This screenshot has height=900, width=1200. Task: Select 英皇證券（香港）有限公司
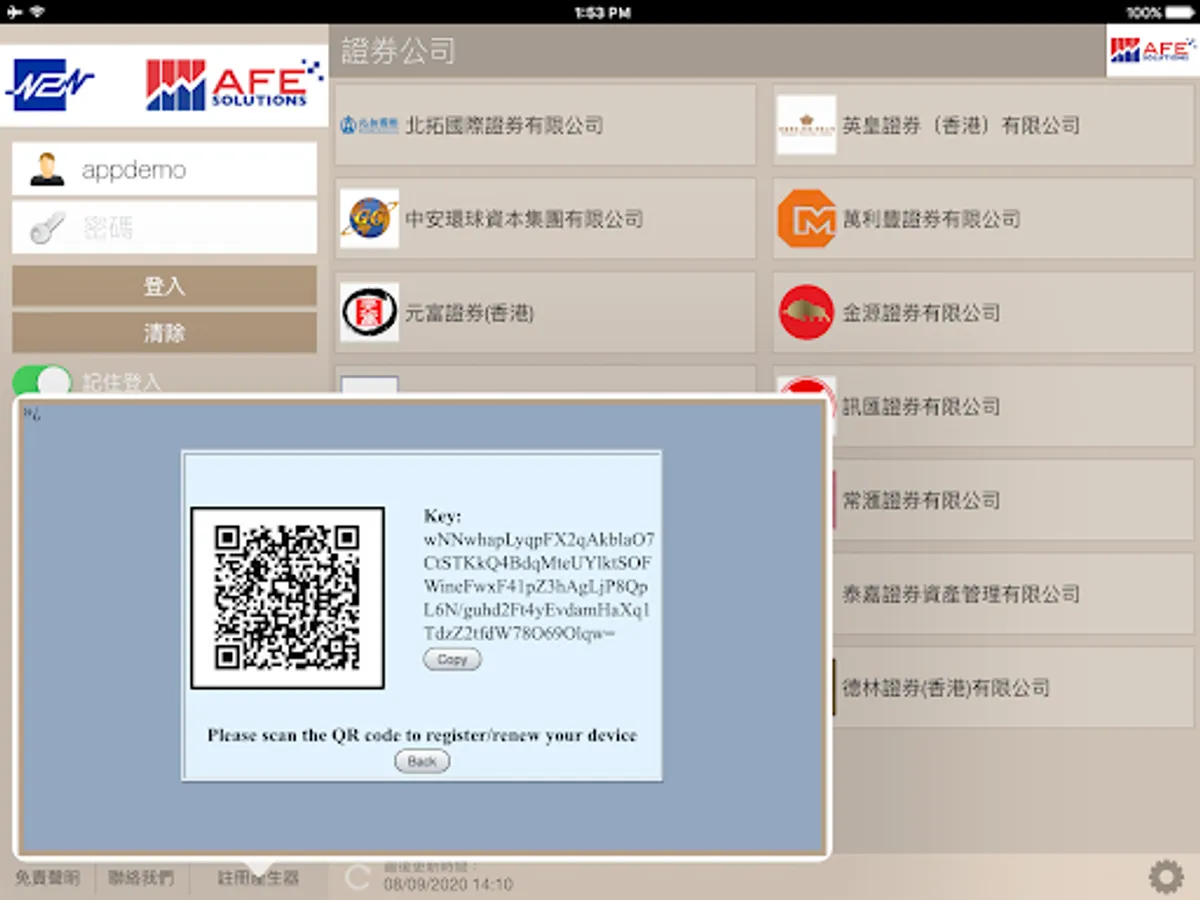tap(983, 125)
